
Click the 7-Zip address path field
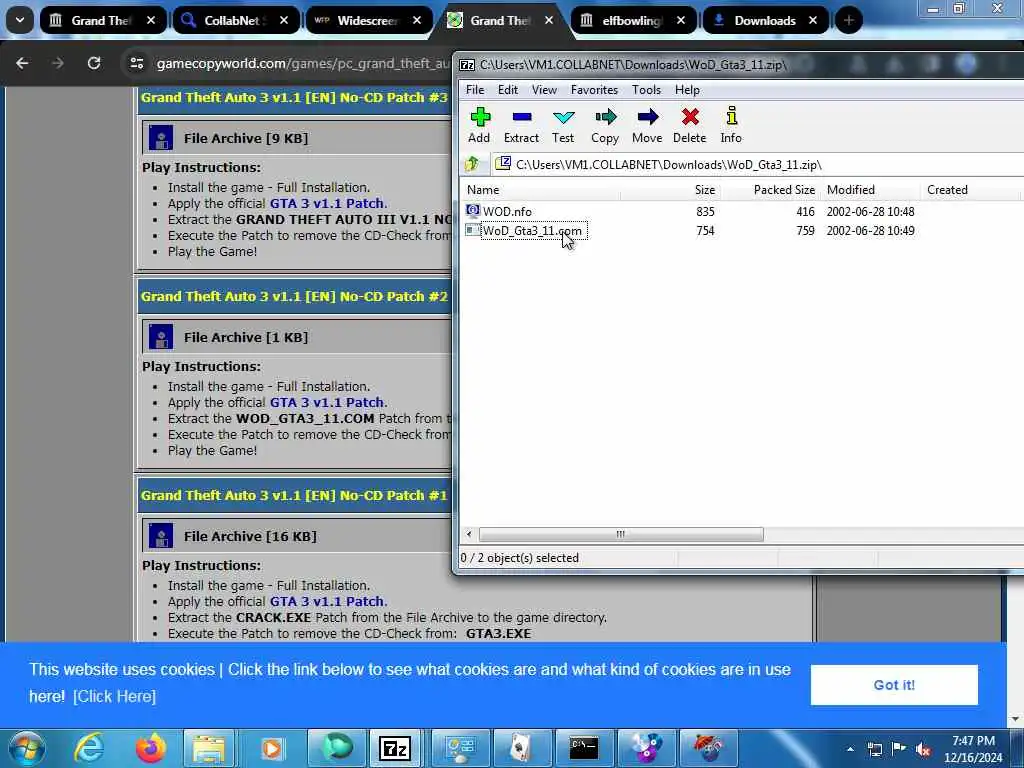click(758, 164)
